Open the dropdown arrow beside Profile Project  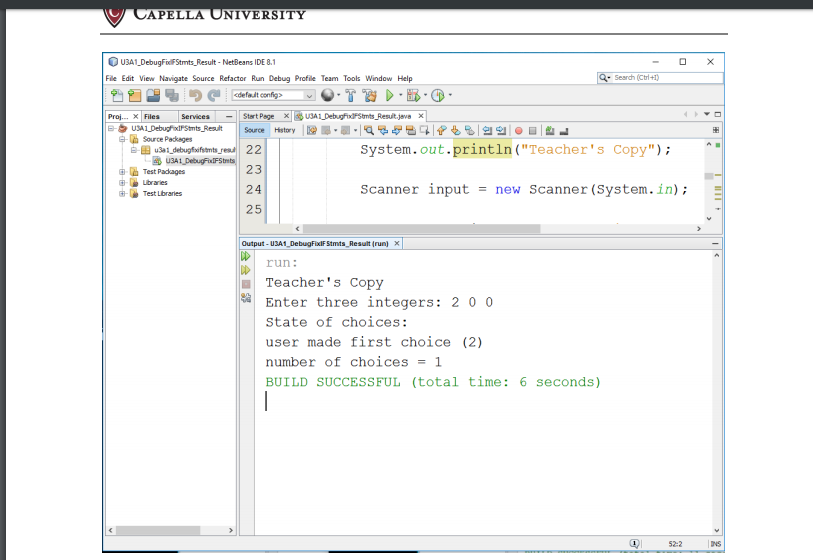450,95
